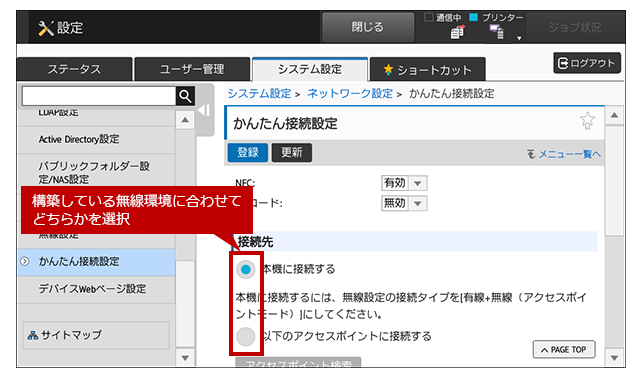This screenshot has height=376, width=640.
Task: Switch to ステータス tab
Action: click(74, 69)
